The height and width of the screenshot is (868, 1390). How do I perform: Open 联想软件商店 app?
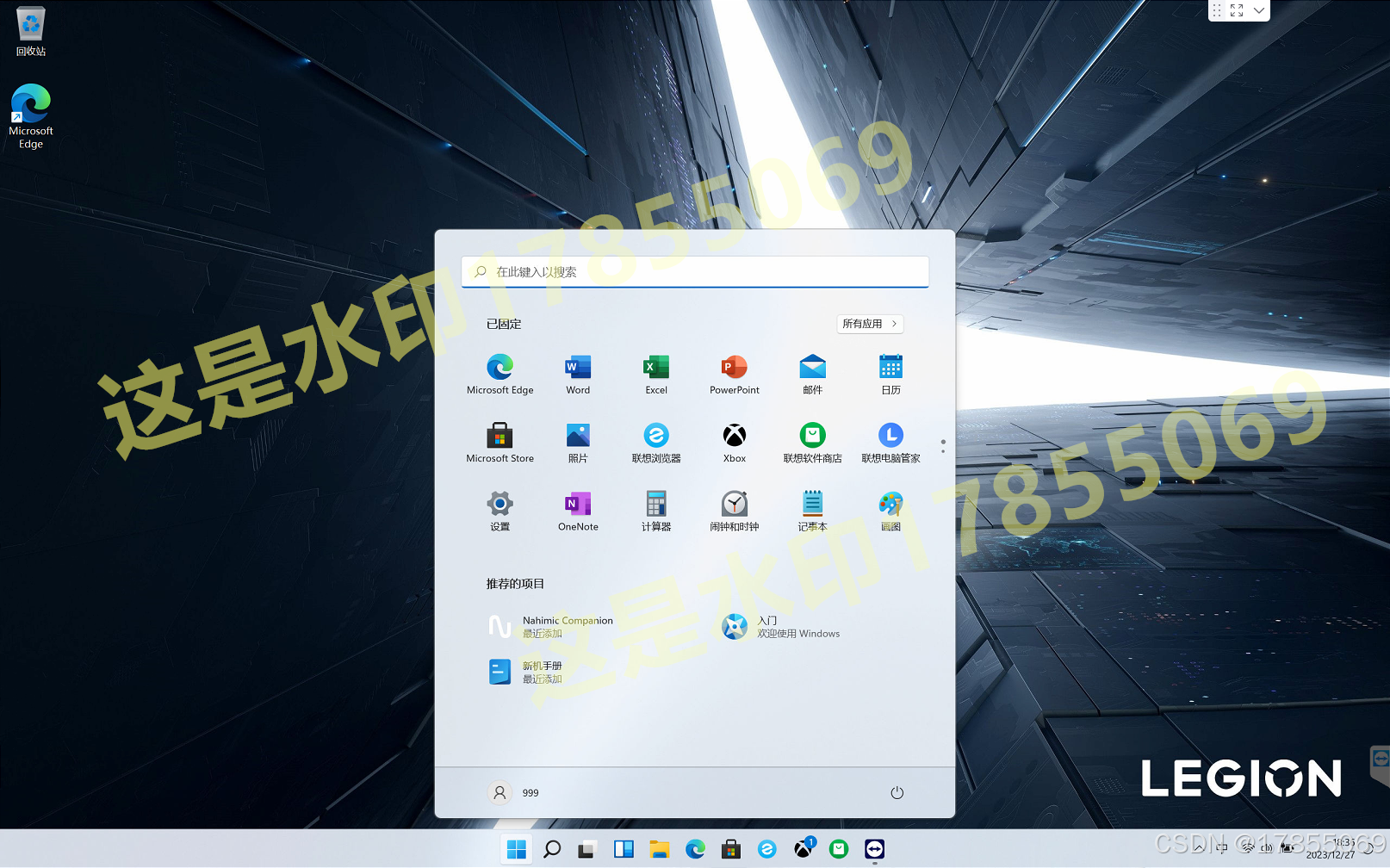click(812, 443)
